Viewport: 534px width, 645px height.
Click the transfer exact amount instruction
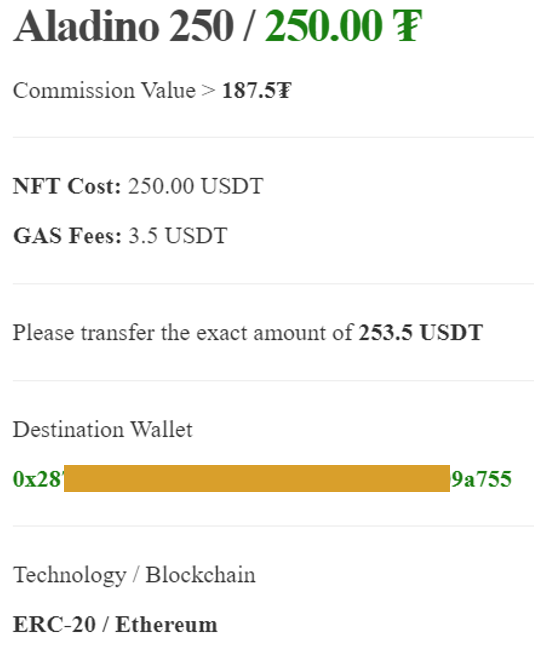pos(248,332)
